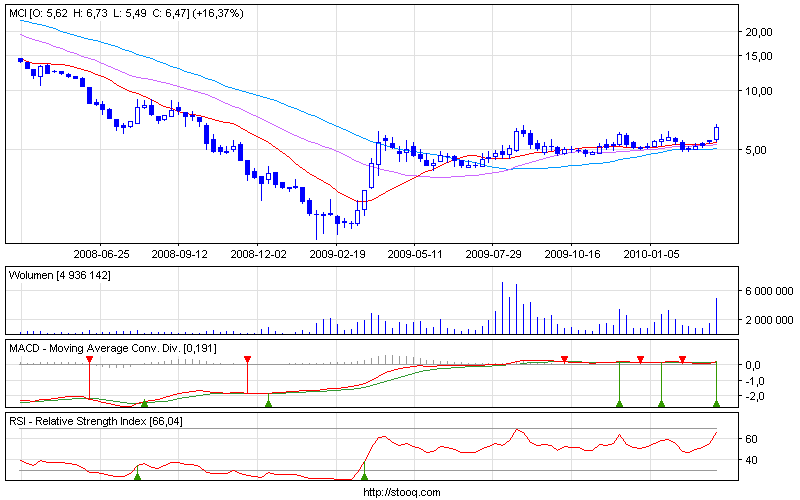The width and height of the screenshot is (800, 500).
Task: Click the rightmost red triangle in the MACD panel
Action: point(682,358)
